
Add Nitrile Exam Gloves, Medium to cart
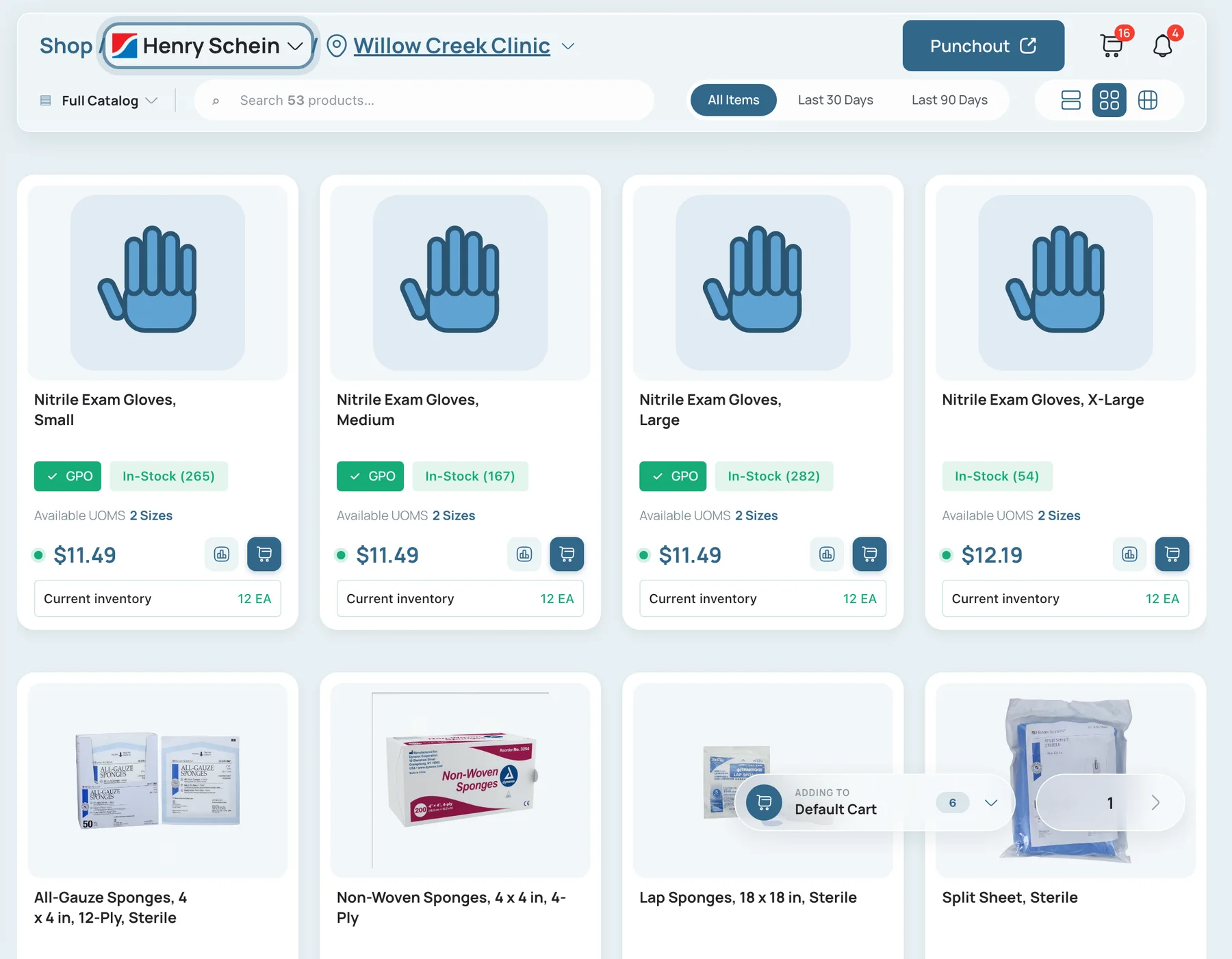point(567,554)
